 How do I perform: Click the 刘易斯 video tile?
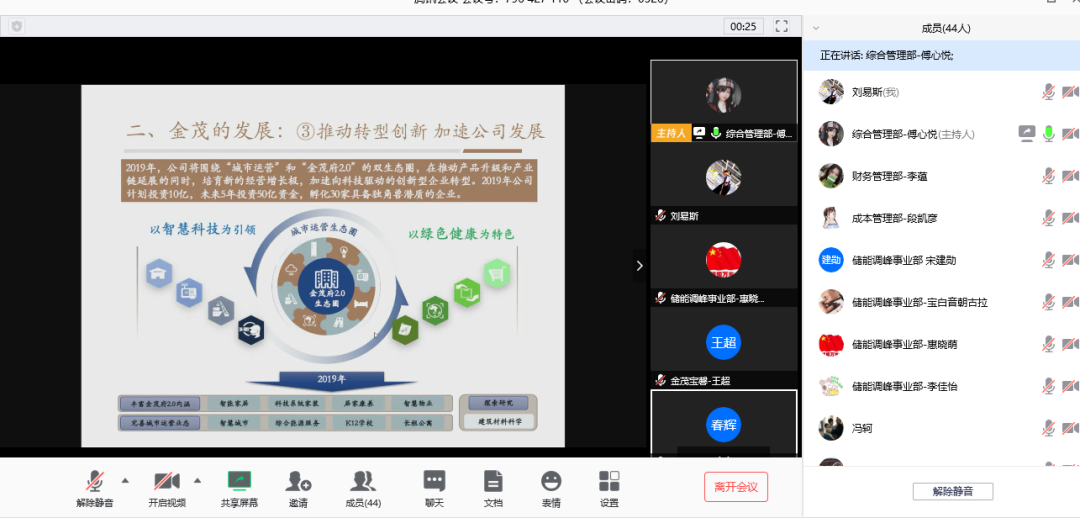(724, 183)
